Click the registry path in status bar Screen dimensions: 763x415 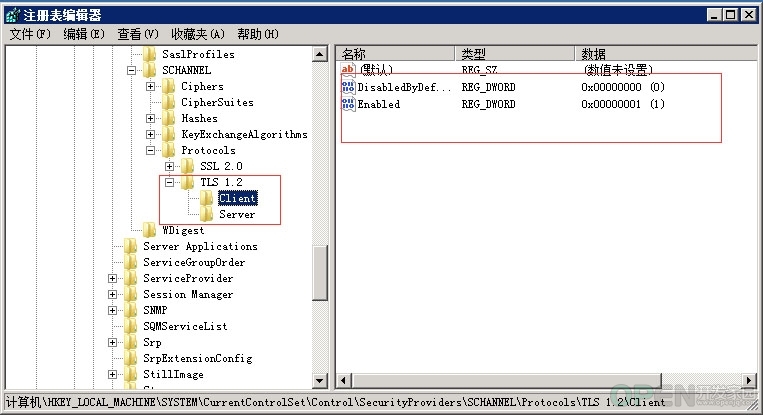click(335, 402)
